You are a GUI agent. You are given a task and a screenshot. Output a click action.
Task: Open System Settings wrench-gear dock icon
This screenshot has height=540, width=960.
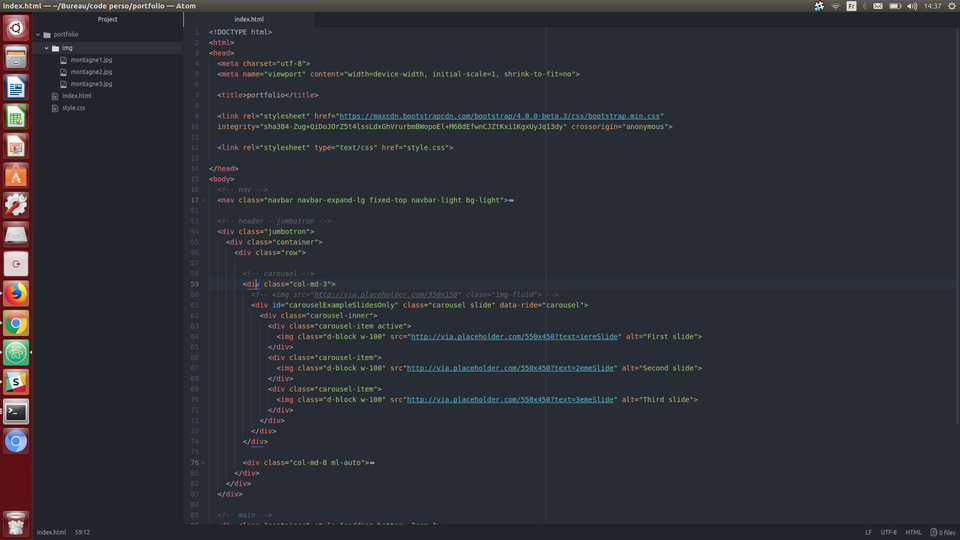click(x=16, y=205)
